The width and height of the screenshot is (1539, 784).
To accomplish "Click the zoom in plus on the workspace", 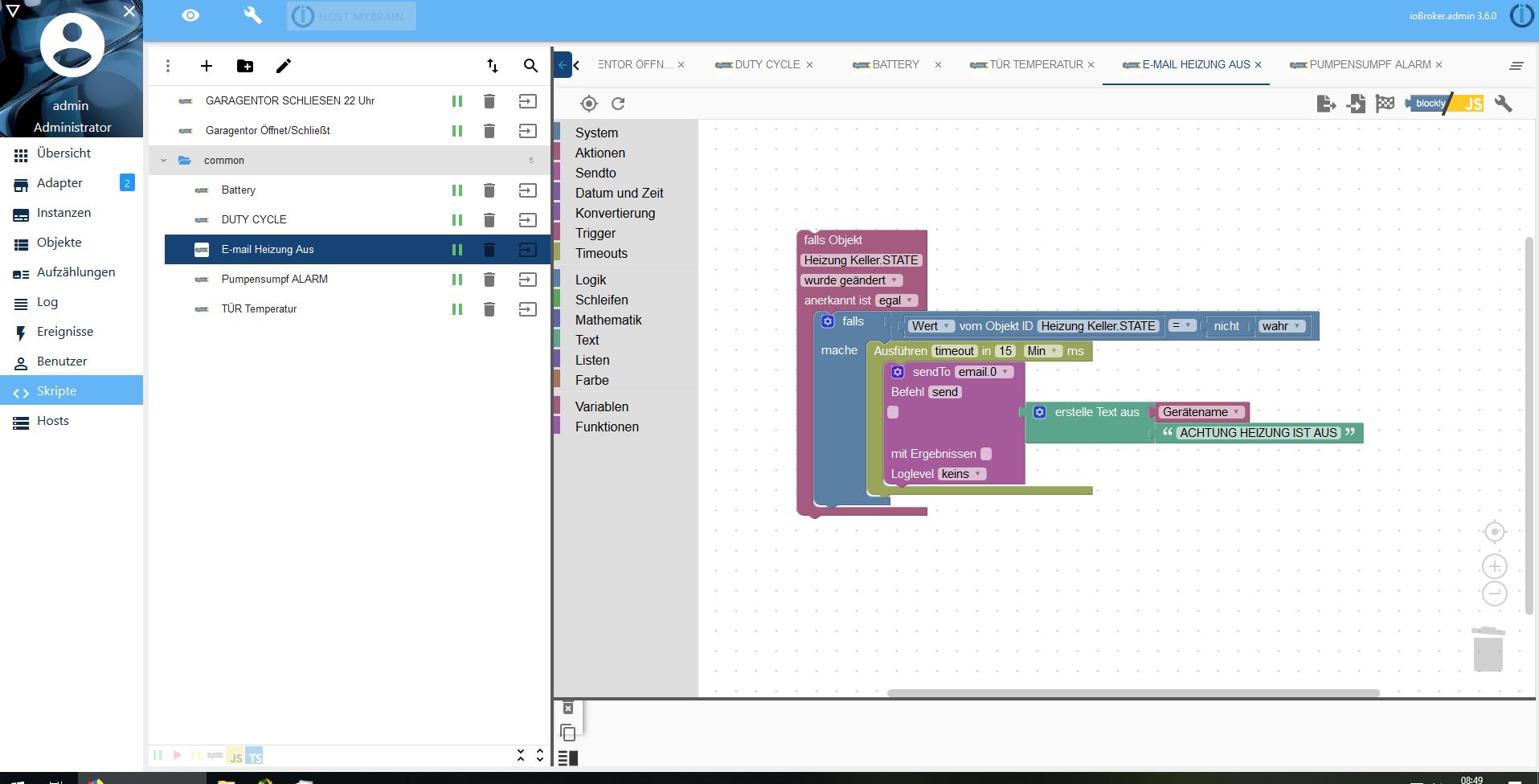I will tap(1494, 566).
